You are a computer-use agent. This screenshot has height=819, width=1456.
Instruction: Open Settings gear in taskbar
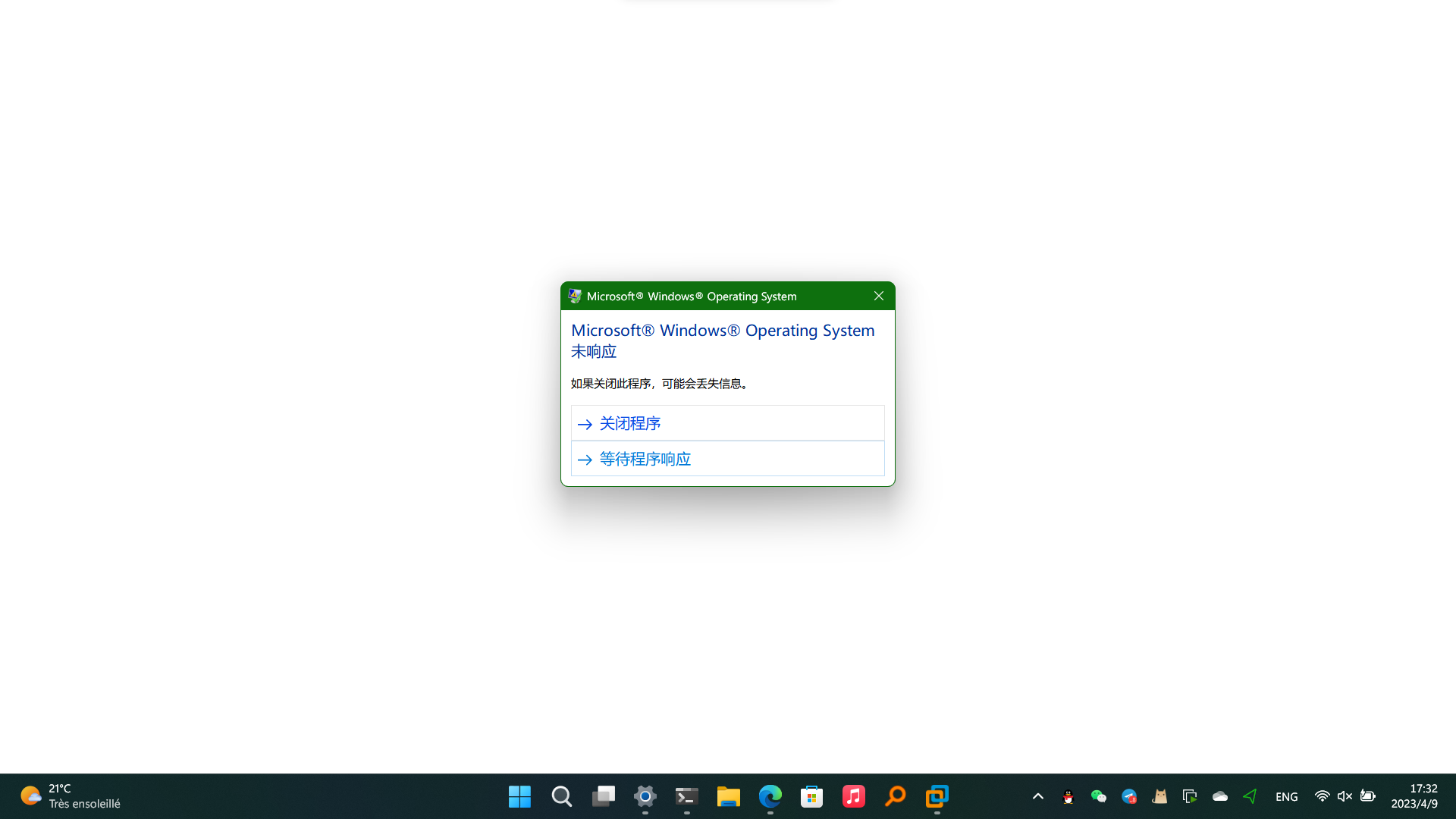click(645, 796)
